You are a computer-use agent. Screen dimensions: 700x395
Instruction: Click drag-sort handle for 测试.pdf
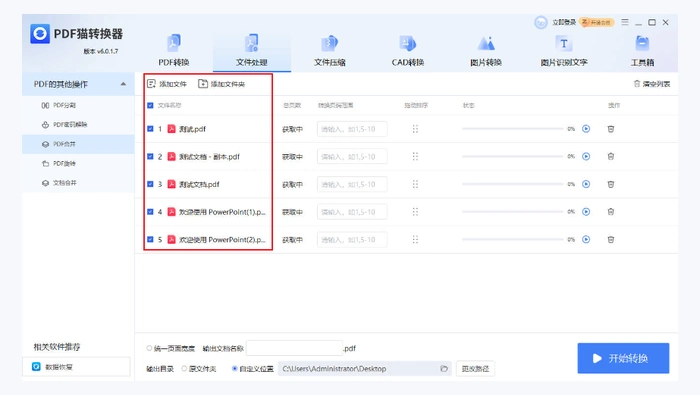415,129
